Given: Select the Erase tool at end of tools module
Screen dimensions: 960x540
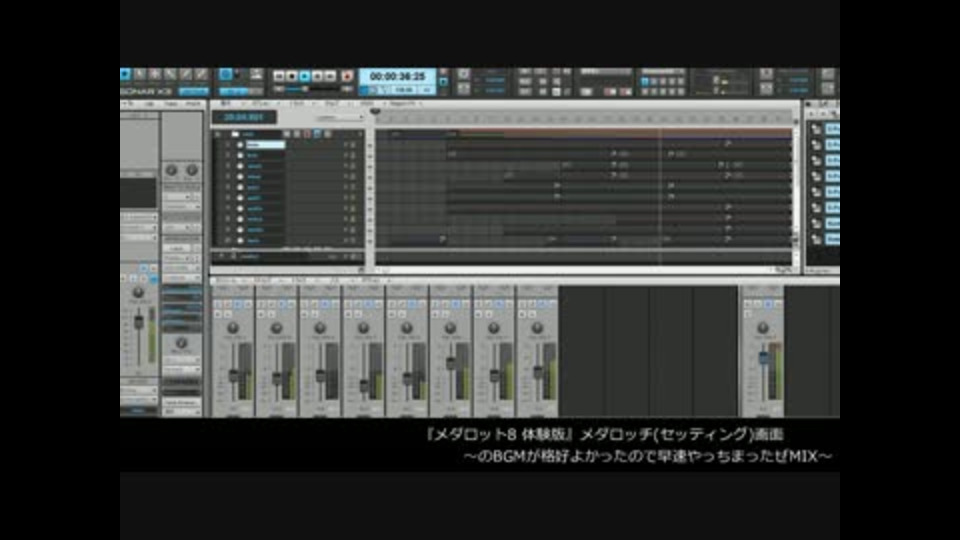Looking at the screenshot, I should [201, 75].
